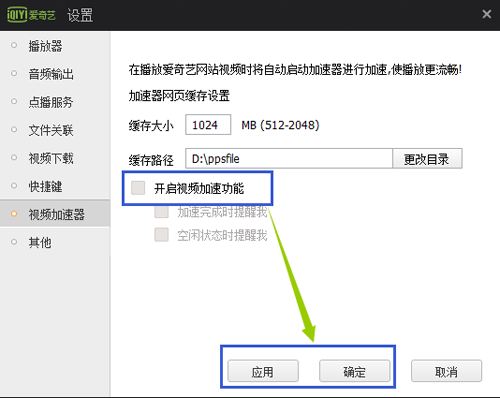Image resolution: width=500 pixels, height=398 pixels.
Task: Open the 音频输出 settings section
Action: pyautogui.click(x=51, y=74)
